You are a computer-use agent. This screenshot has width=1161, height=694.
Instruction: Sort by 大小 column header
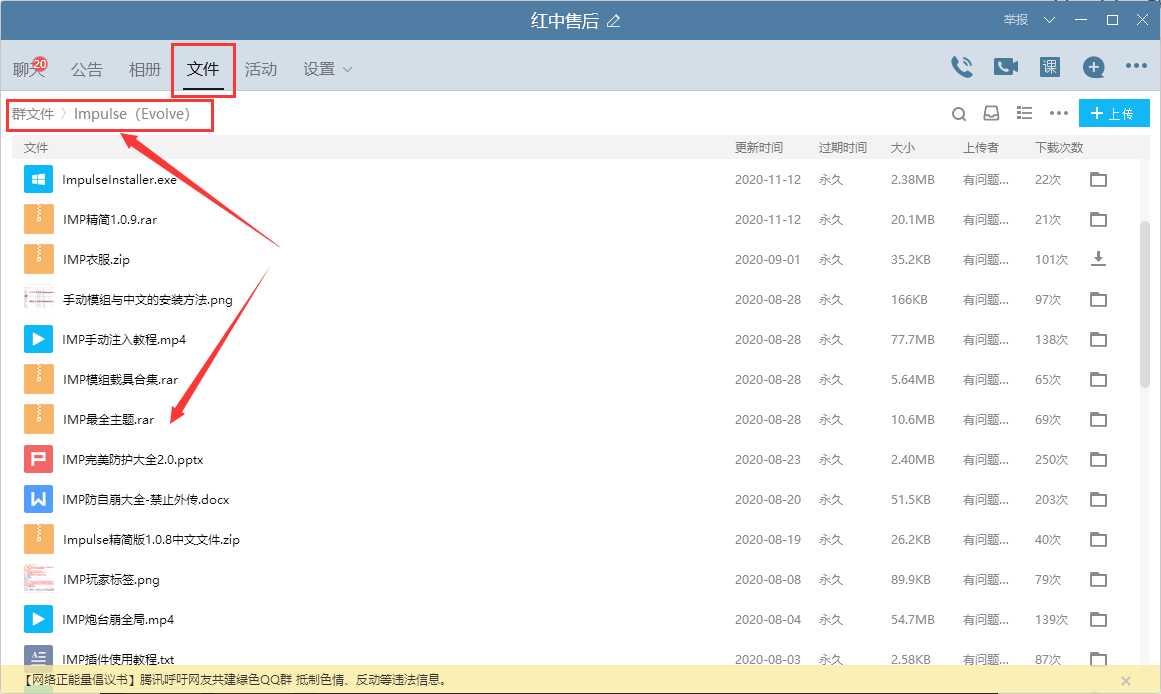pos(903,147)
